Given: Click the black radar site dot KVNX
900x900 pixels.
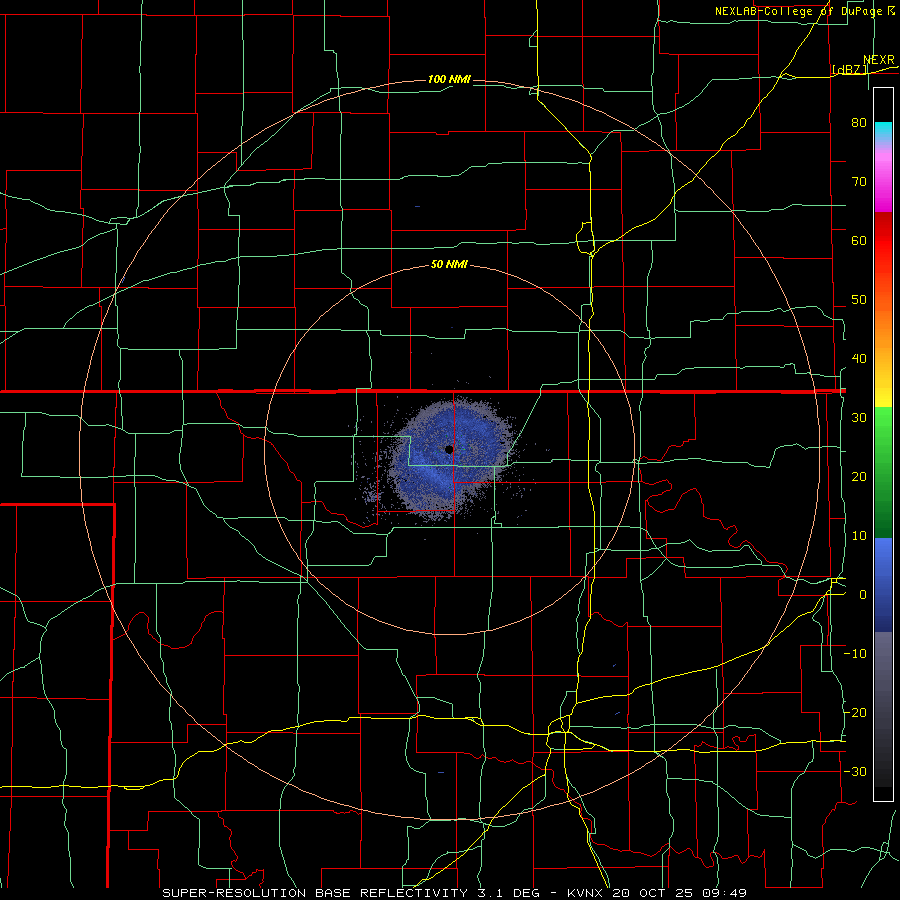Looking at the screenshot, I should (x=449, y=449).
